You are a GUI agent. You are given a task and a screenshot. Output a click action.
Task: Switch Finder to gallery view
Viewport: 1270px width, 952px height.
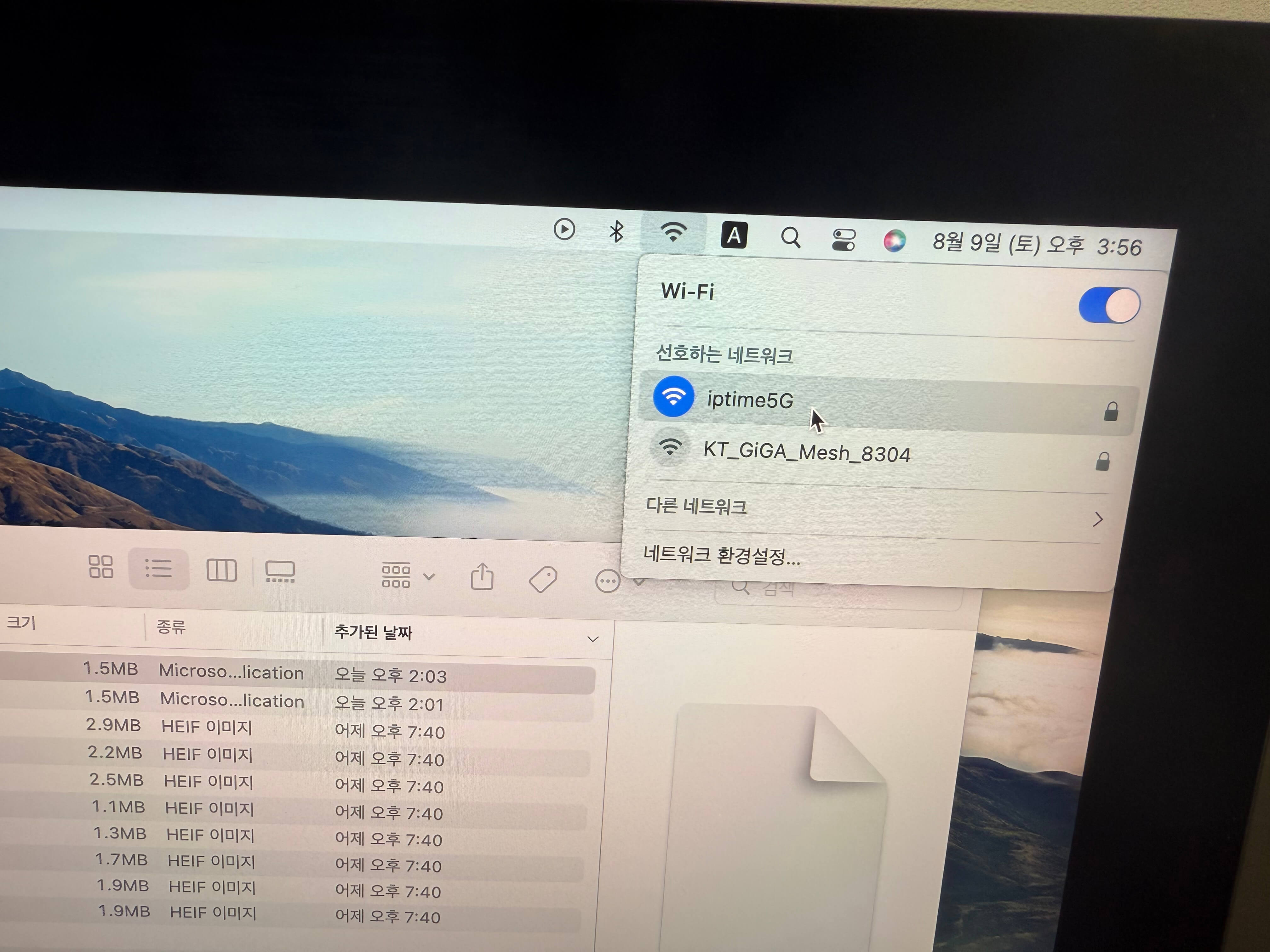click(281, 571)
